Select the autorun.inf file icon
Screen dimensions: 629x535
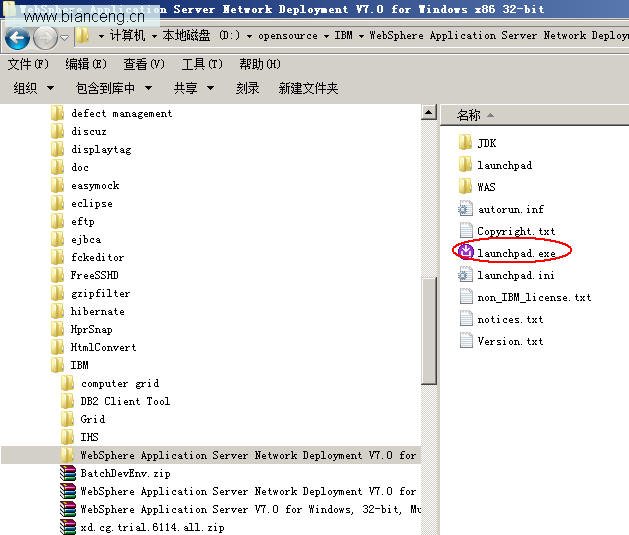tap(465, 209)
